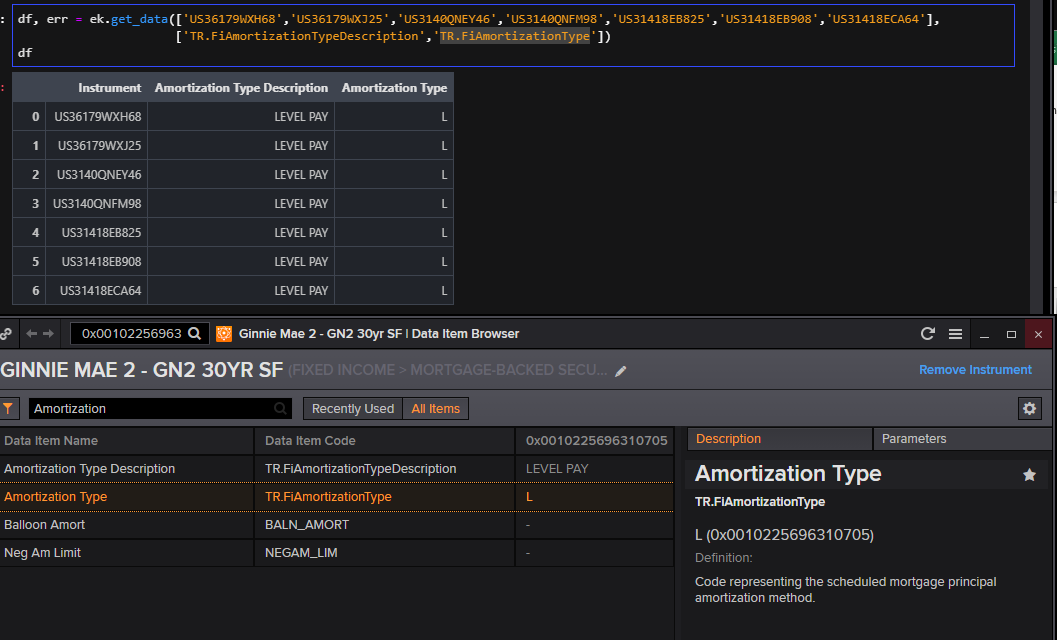Click inside the get_data code cell

(x=514, y=36)
